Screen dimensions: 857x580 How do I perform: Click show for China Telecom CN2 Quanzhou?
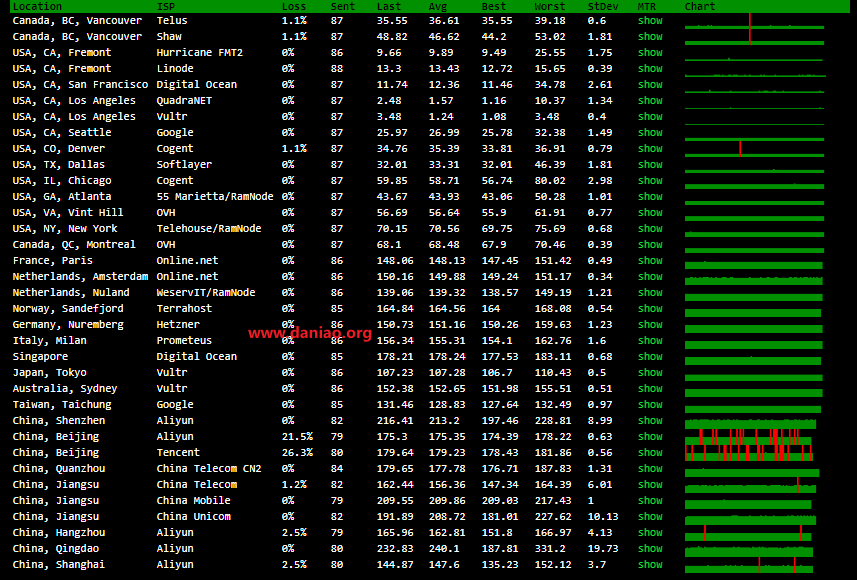(650, 468)
